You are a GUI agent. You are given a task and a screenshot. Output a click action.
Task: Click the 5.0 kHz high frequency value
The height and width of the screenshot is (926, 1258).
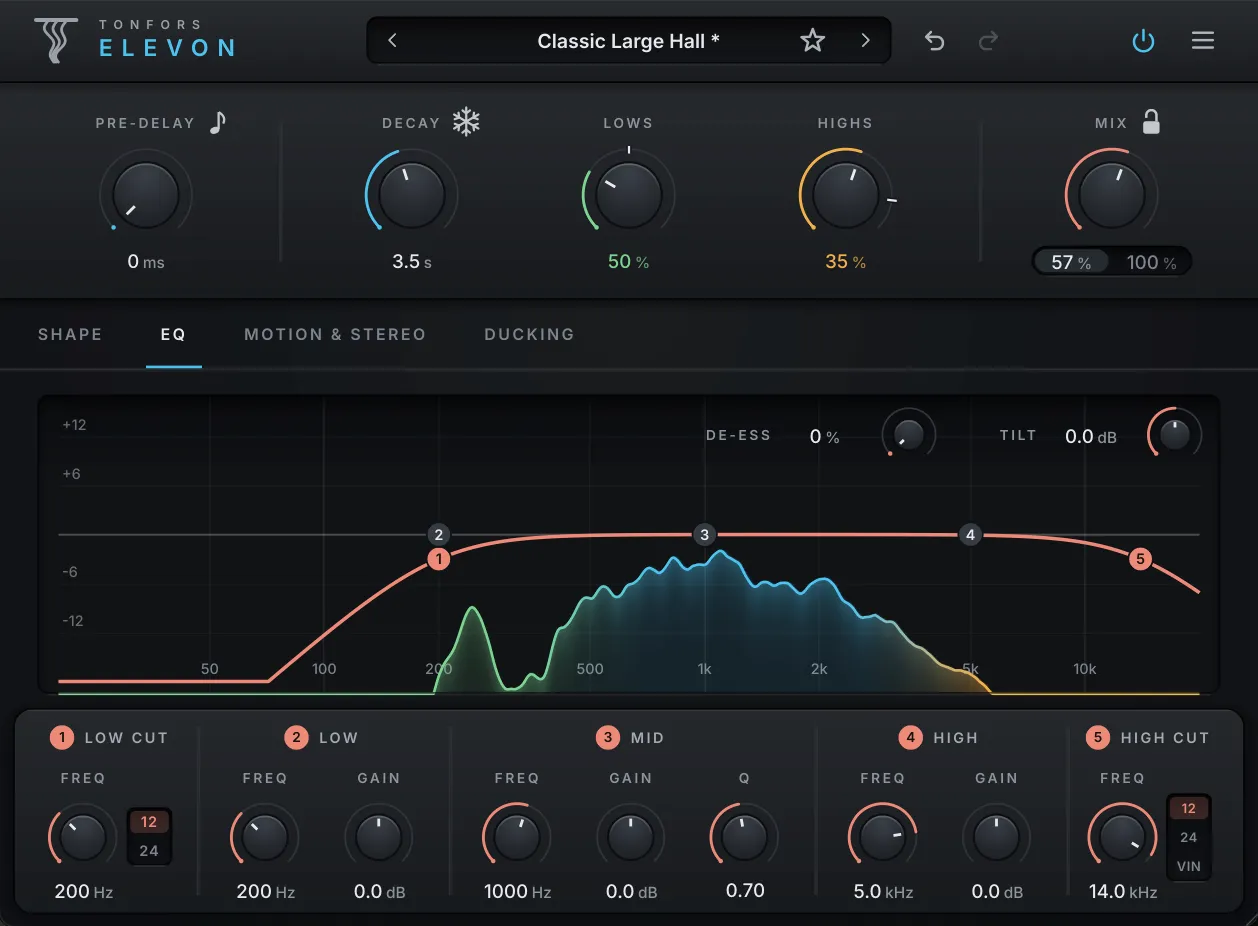[882, 891]
